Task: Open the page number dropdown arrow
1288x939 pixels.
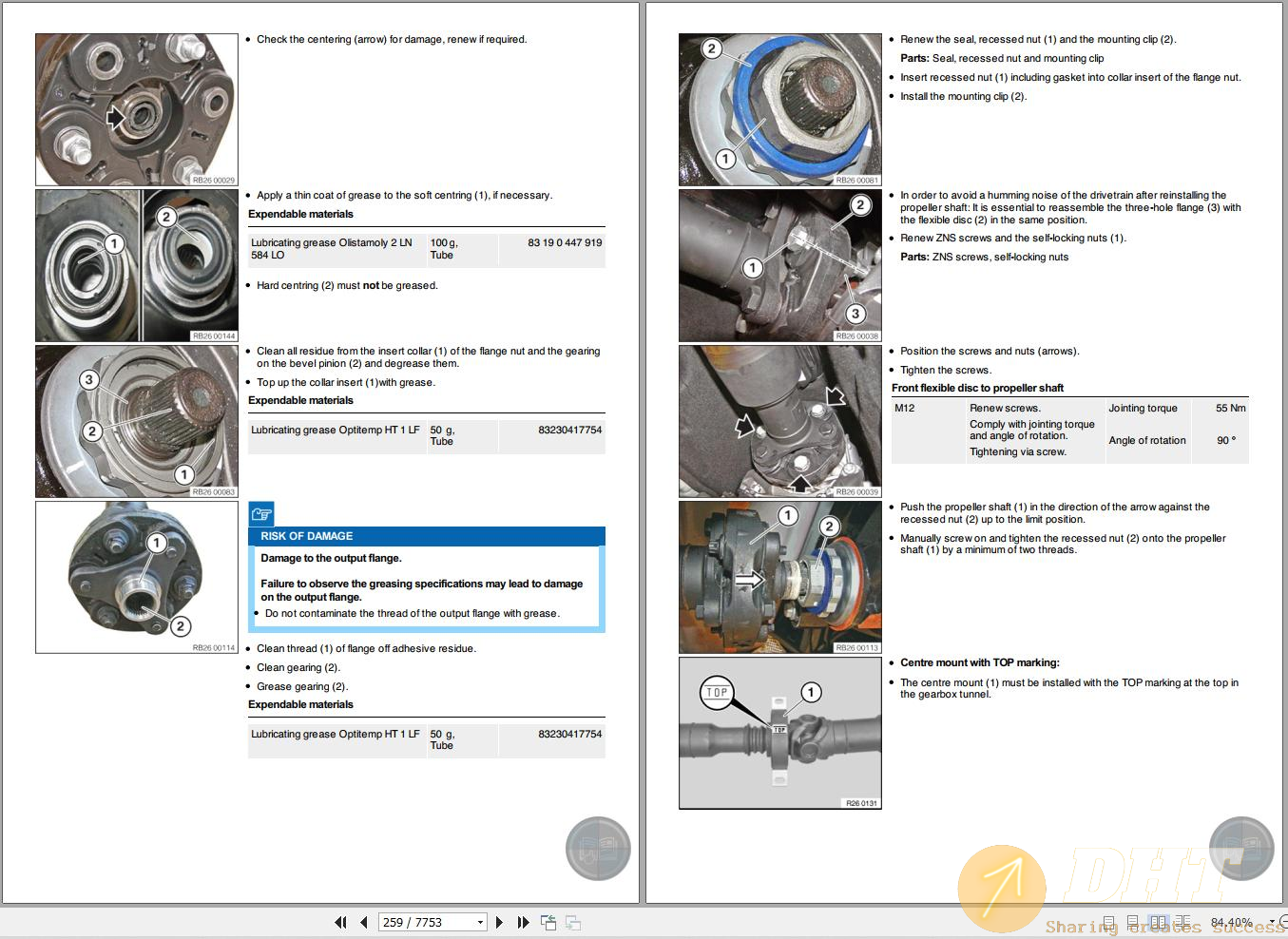Action: [480, 922]
